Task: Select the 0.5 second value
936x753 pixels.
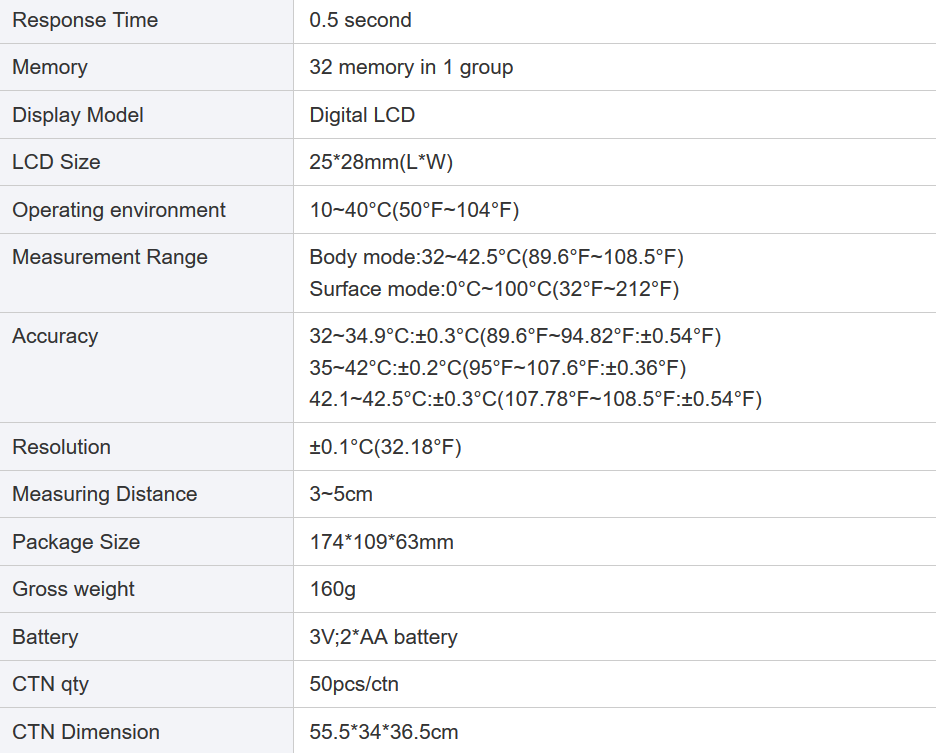Action: point(360,20)
